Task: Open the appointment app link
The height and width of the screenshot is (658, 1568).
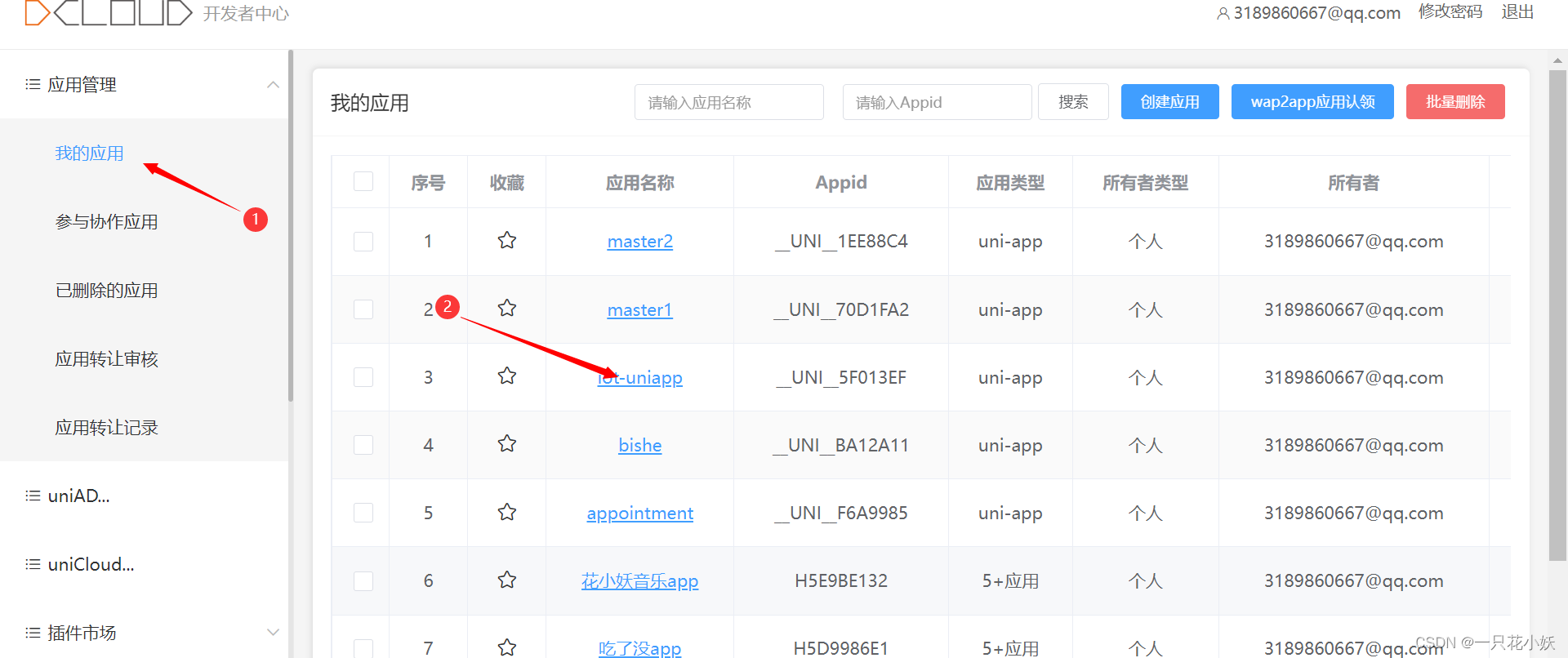Action: [640, 514]
